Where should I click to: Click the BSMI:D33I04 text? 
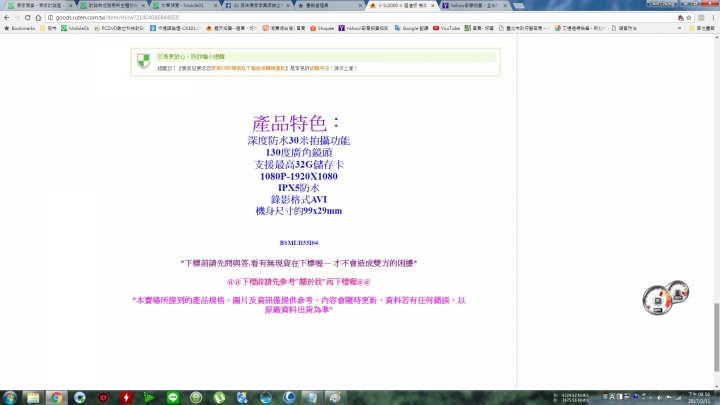click(298, 242)
